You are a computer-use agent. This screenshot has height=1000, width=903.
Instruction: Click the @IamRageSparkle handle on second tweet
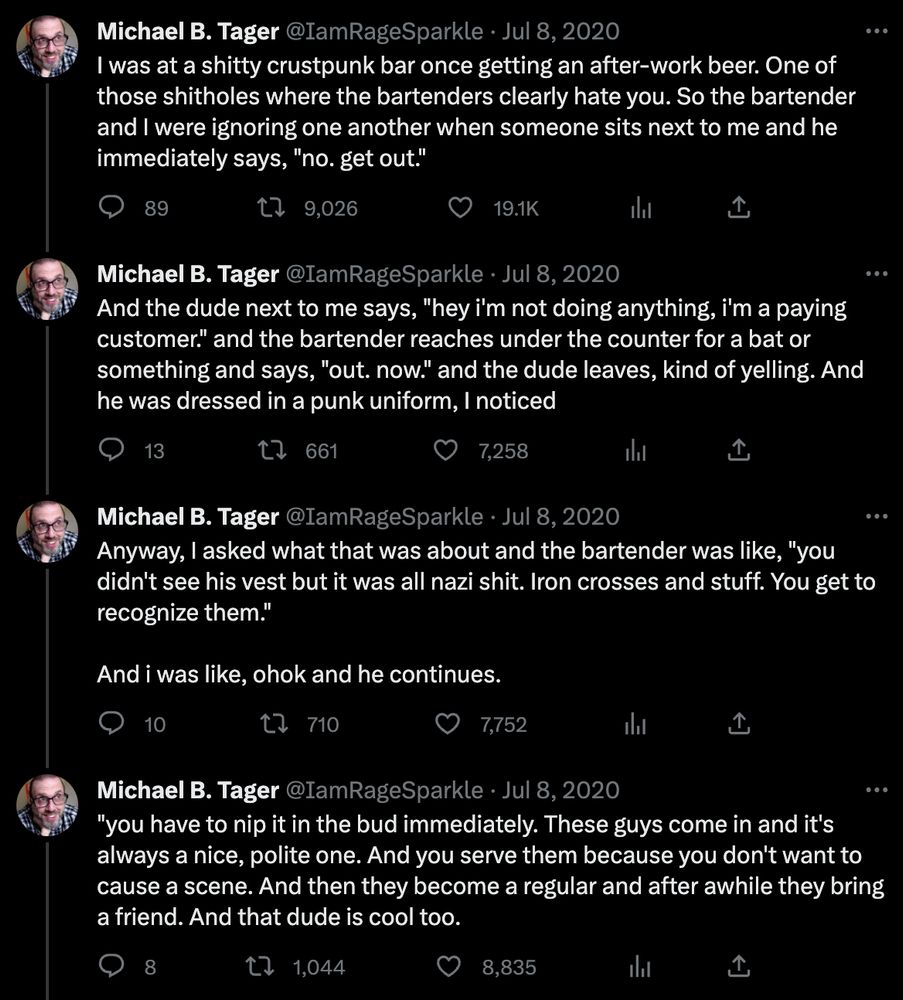coord(384,274)
